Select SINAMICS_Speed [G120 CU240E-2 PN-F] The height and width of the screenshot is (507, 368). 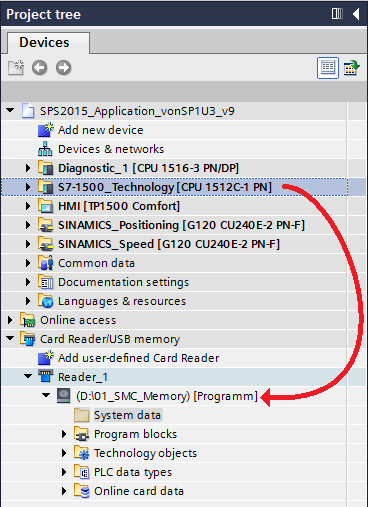coord(169,244)
